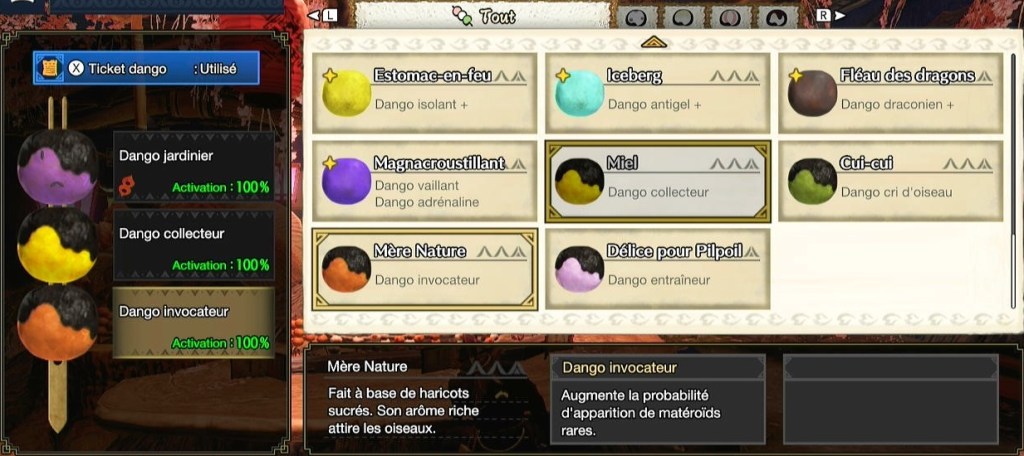Switch to the first dango category tab

637,18
